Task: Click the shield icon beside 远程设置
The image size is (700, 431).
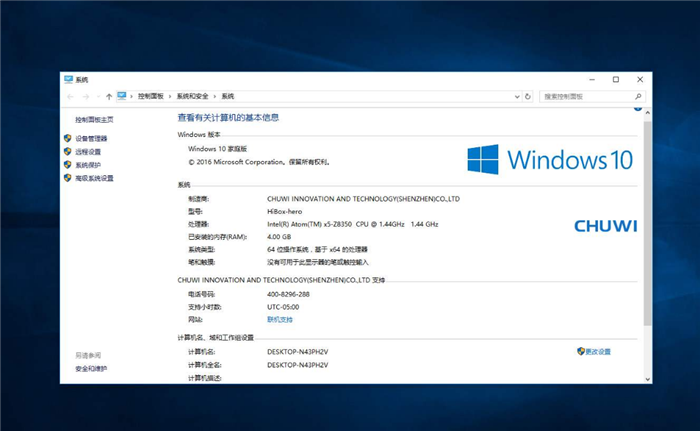Action: pyautogui.click(x=67, y=151)
